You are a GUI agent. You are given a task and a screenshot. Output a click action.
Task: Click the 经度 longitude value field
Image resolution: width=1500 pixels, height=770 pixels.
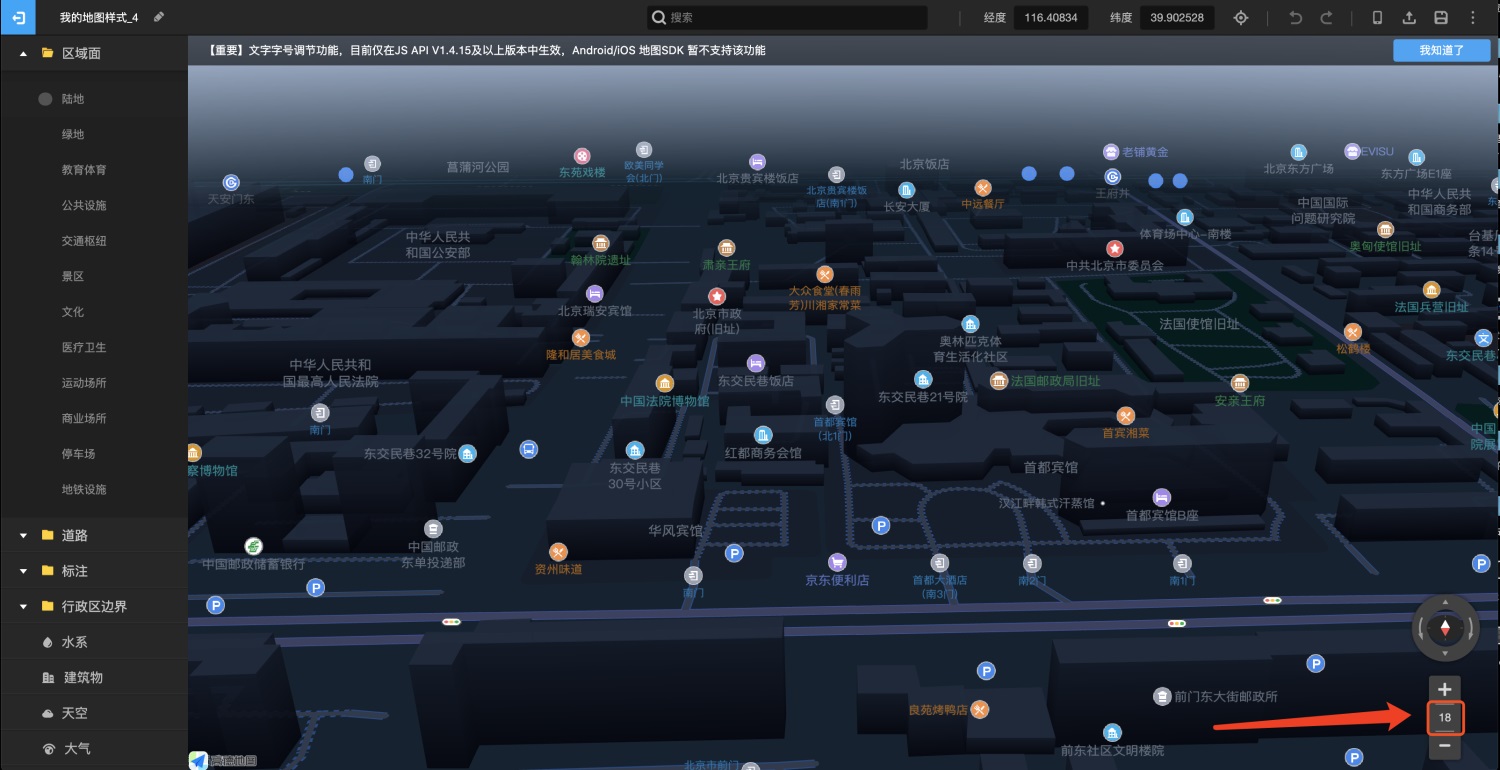(1050, 18)
